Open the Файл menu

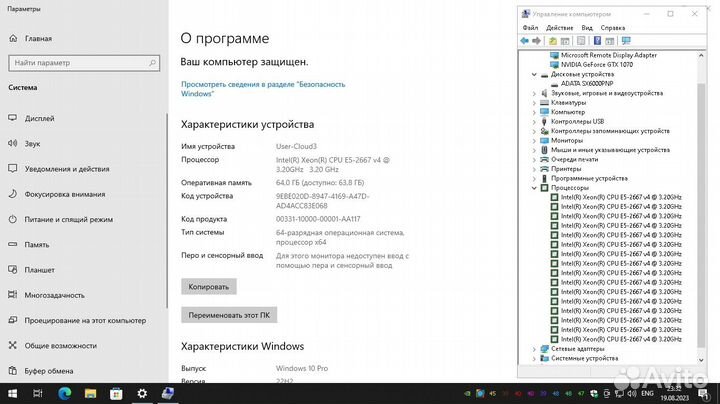coord(530,28)
